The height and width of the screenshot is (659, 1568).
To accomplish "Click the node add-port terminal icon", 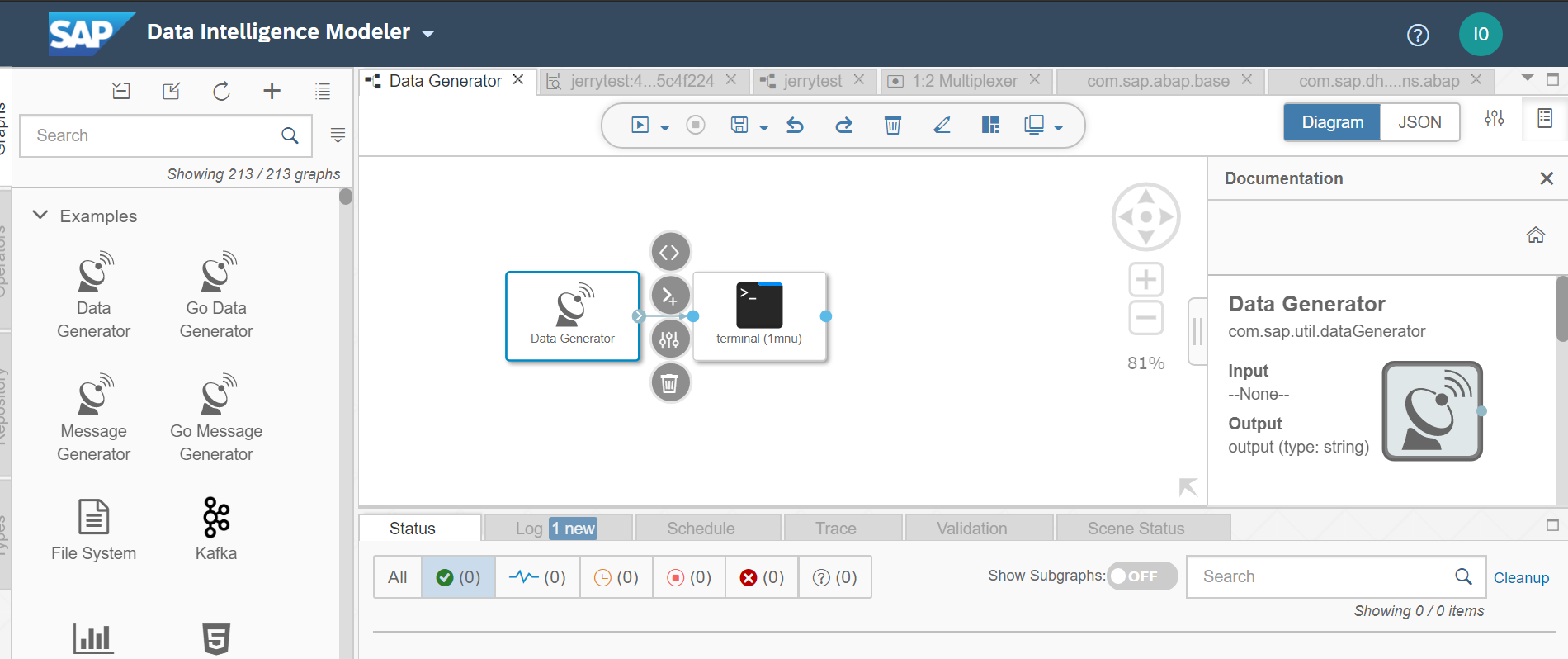I will (x=670, y=295).
